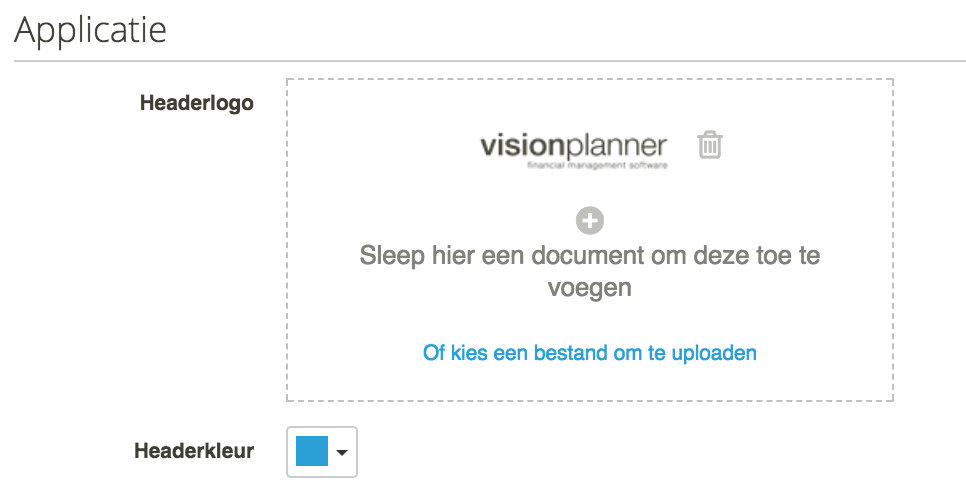This screenshot has width=966, height=496.
Task: Open the Headerkleur color picker box
Action: click(322, 452)
